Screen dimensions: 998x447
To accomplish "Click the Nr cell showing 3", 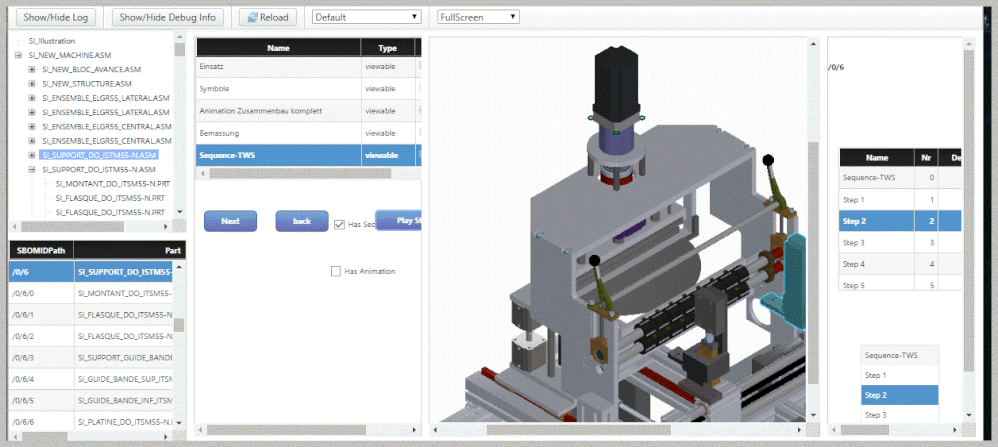I will 925,243.
